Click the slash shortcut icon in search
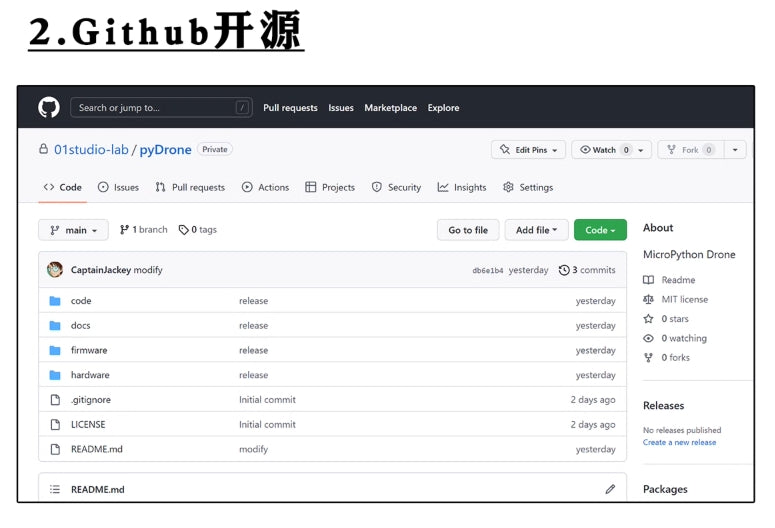Image resolution: width=775 pixels, height=528 pixels. (242, 107)
